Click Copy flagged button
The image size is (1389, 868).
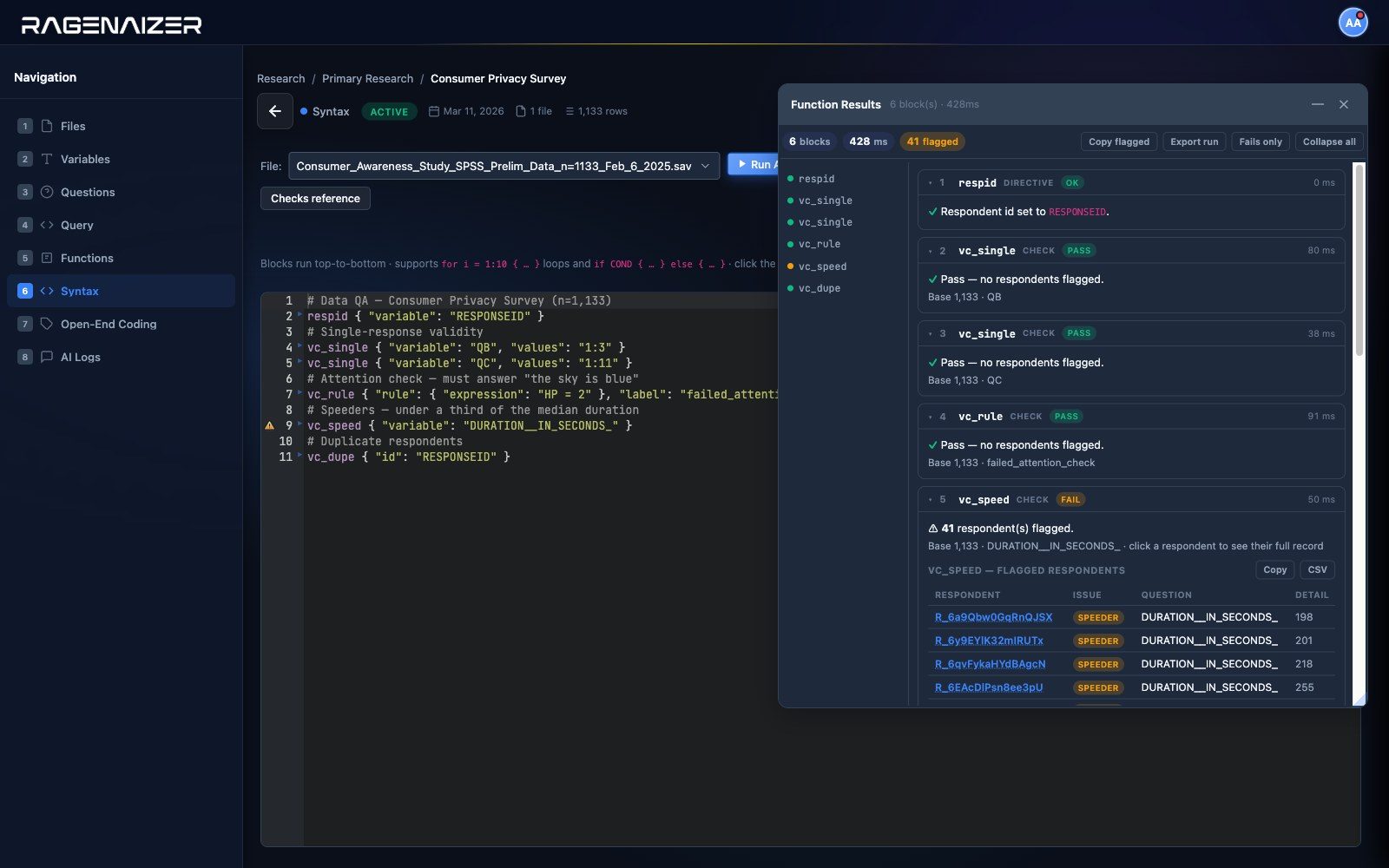[1119, 141]
